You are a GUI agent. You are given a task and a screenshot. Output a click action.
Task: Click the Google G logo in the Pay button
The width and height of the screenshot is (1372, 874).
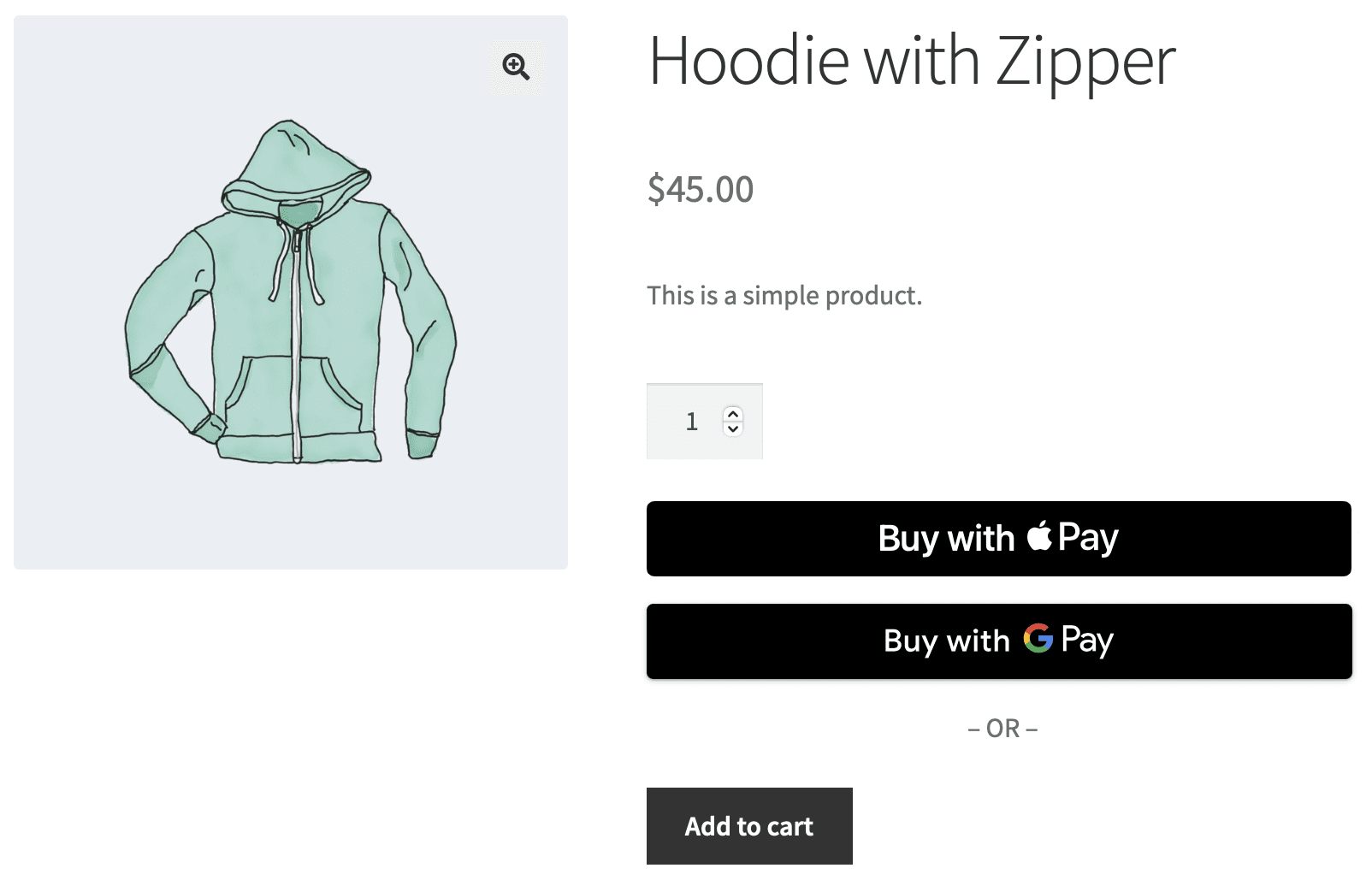click(x=1038, y=639)
